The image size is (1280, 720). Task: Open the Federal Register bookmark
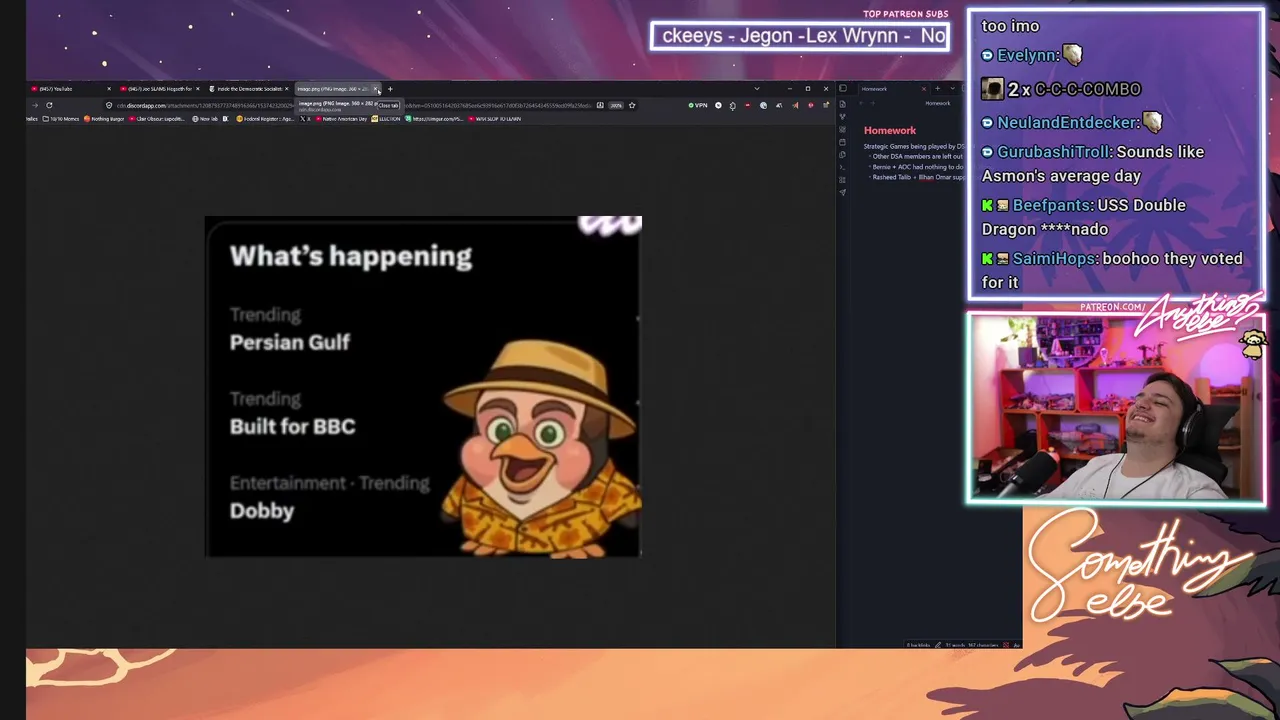pos(265,119)
